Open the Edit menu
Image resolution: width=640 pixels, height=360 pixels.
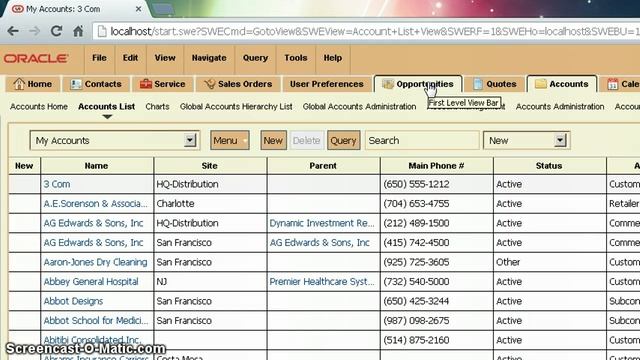click(x=130, y=58)
